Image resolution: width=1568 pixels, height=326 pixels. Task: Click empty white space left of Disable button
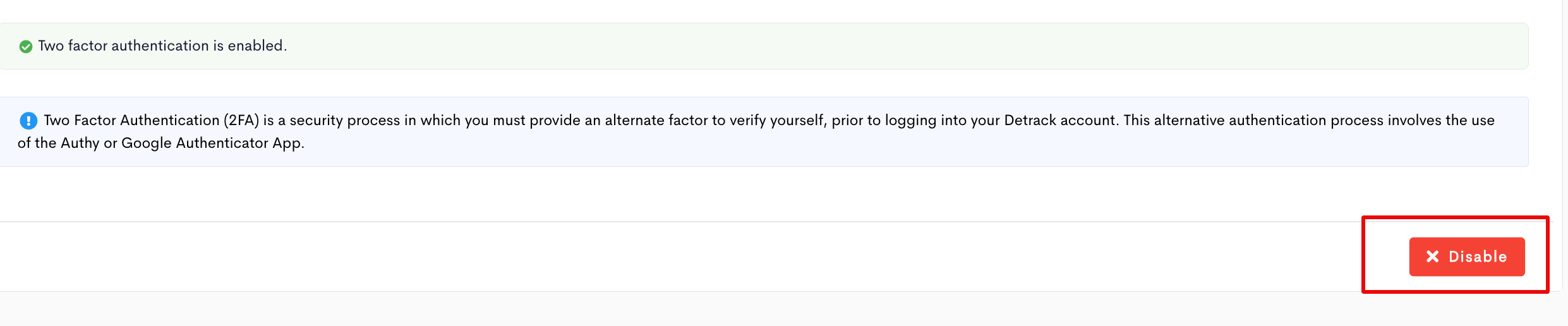click(x=695, y=257)
